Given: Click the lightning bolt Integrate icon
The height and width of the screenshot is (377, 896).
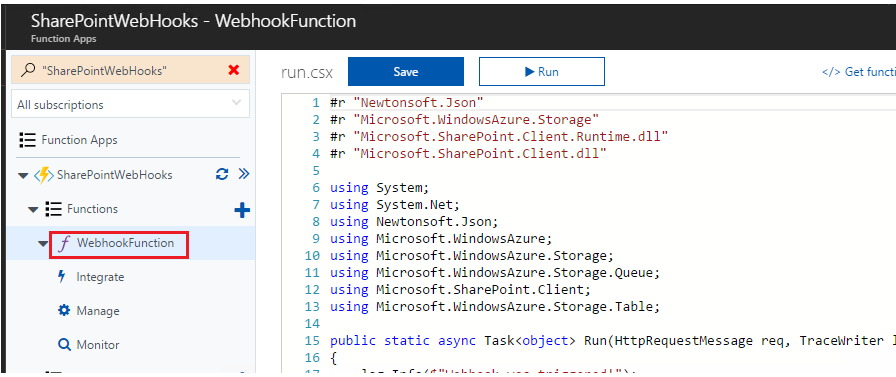Looking at the screenshot, I should pyautogui.click(x=62, y=277).
